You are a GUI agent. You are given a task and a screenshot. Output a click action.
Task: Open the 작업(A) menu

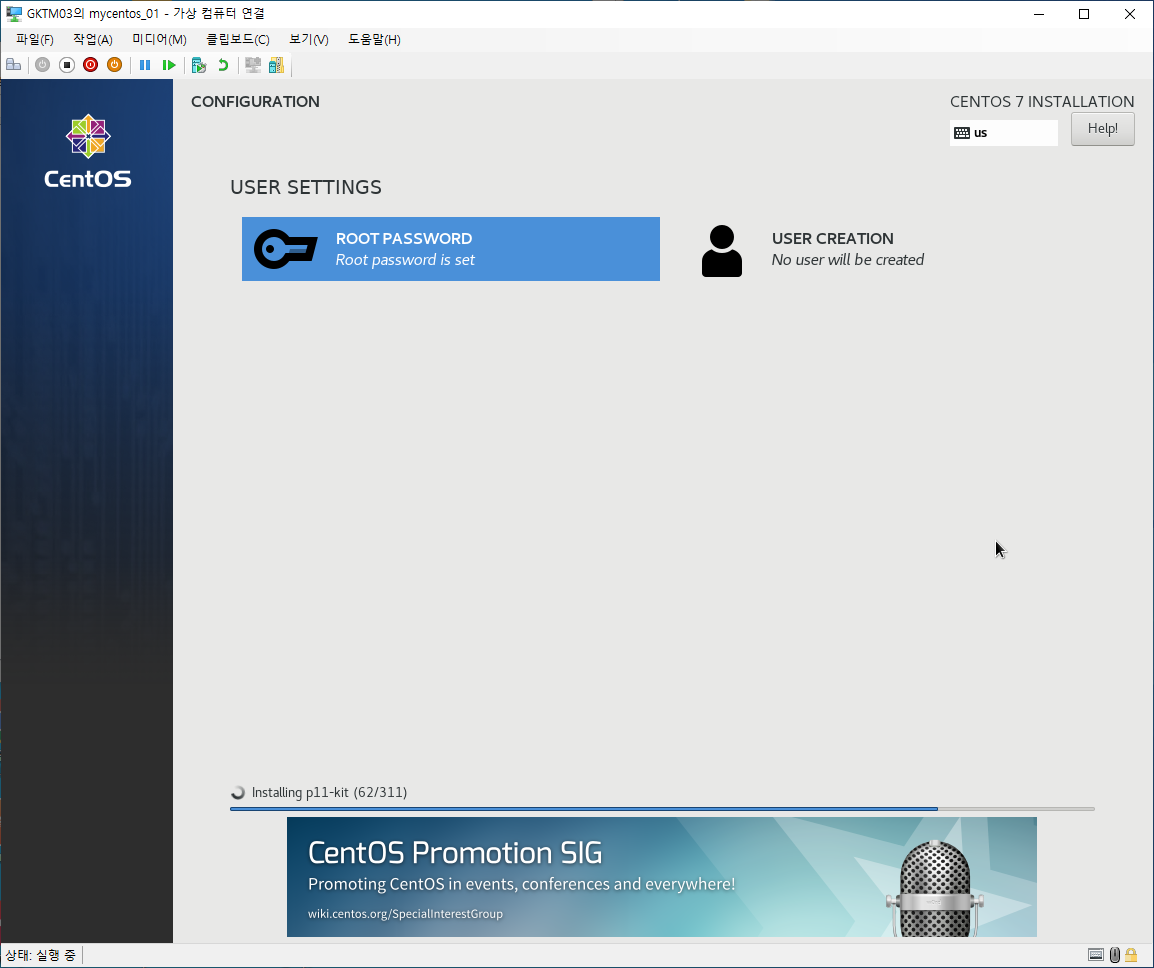(93, 39)
